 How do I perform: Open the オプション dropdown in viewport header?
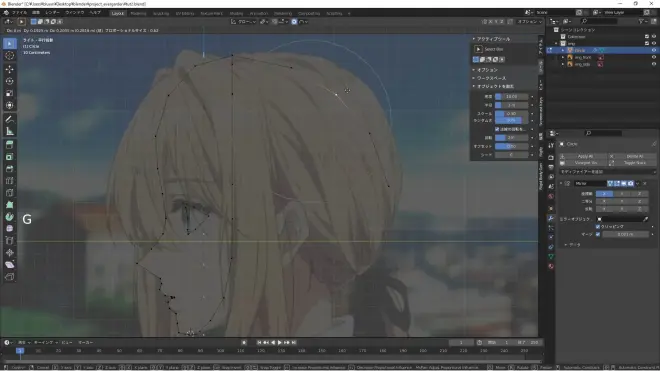530,21
